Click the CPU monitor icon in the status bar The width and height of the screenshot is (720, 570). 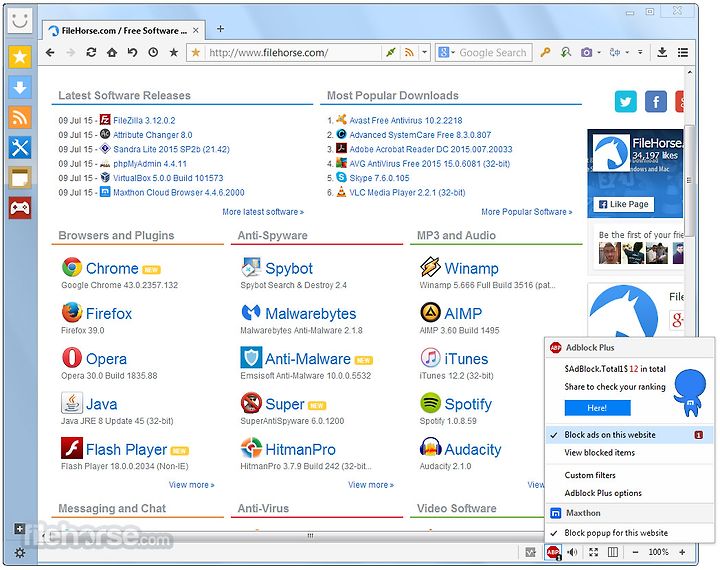pyautogui.click(x=530, y=552)
